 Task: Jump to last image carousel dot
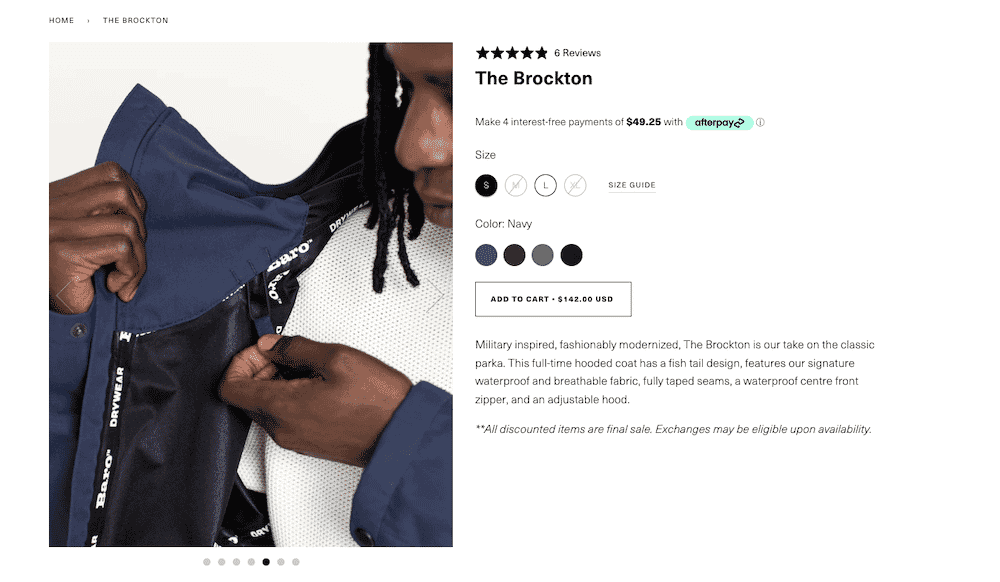pos(295,562)
